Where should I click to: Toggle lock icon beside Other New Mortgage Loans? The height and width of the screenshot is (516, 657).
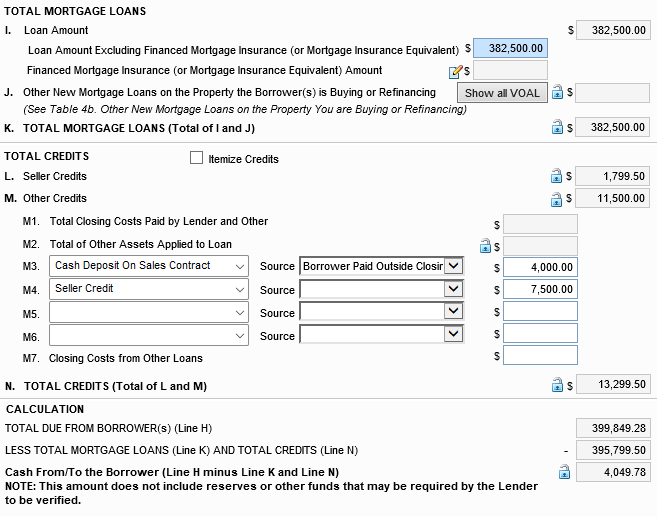tap(557, 91)
